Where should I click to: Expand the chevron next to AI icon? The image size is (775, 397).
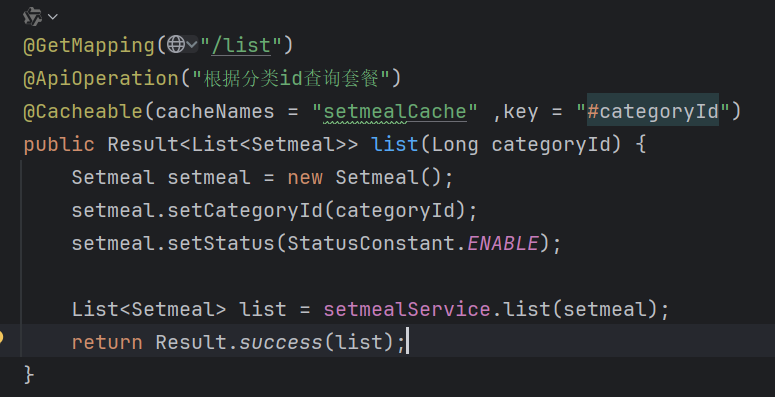[53, 17]
